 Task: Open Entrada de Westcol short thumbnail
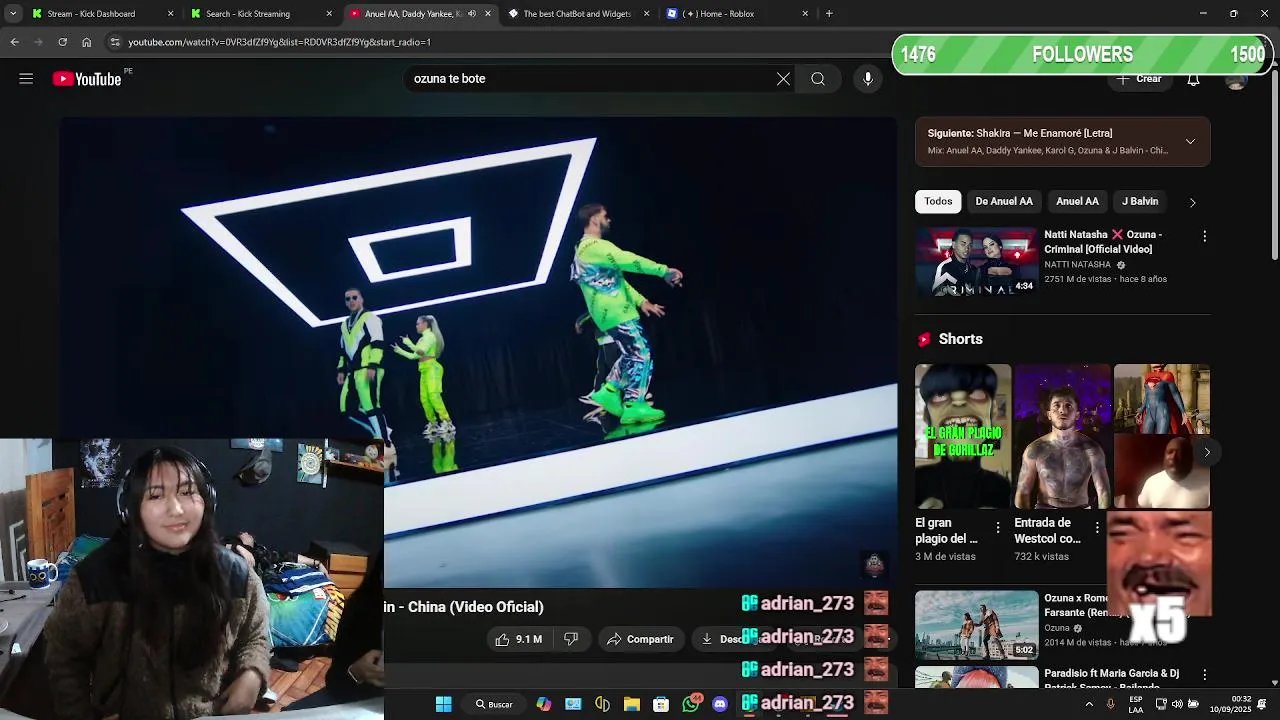[x=1062, y=436]
